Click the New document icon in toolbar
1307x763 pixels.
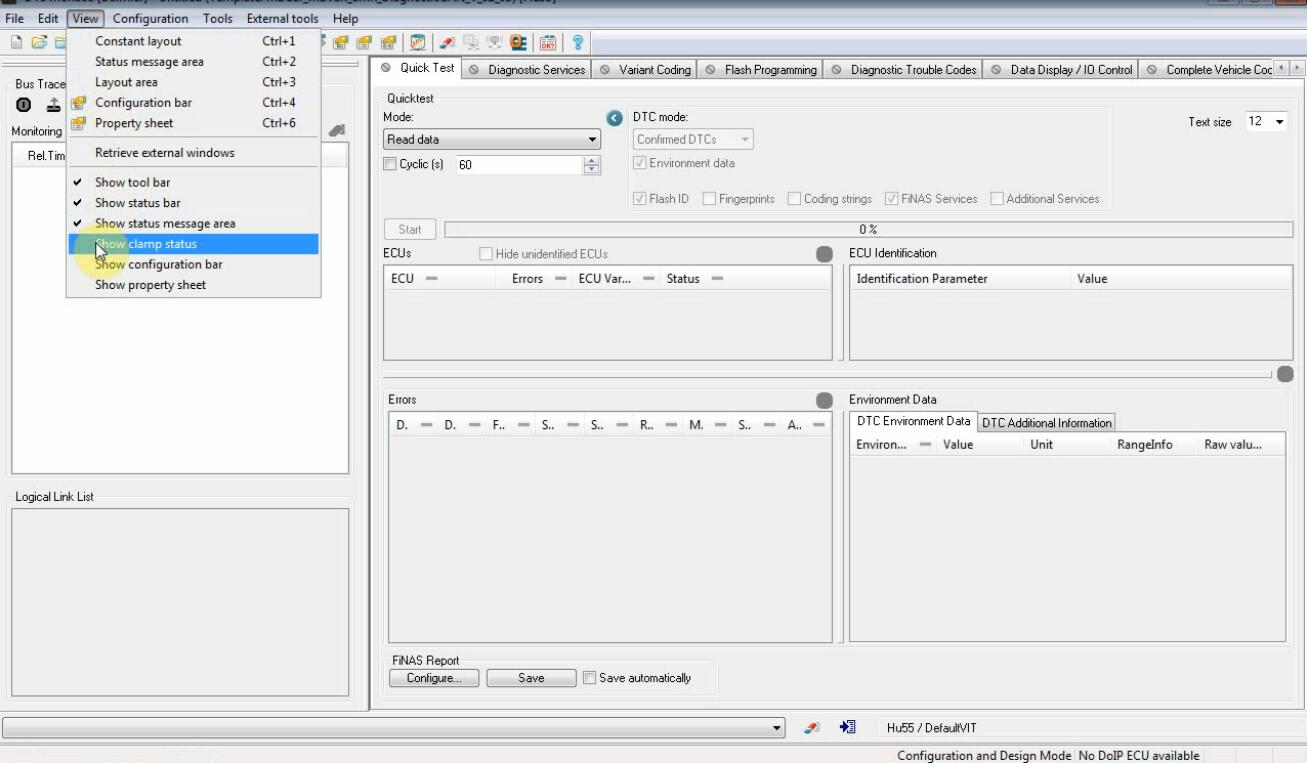tap(17, 42)
